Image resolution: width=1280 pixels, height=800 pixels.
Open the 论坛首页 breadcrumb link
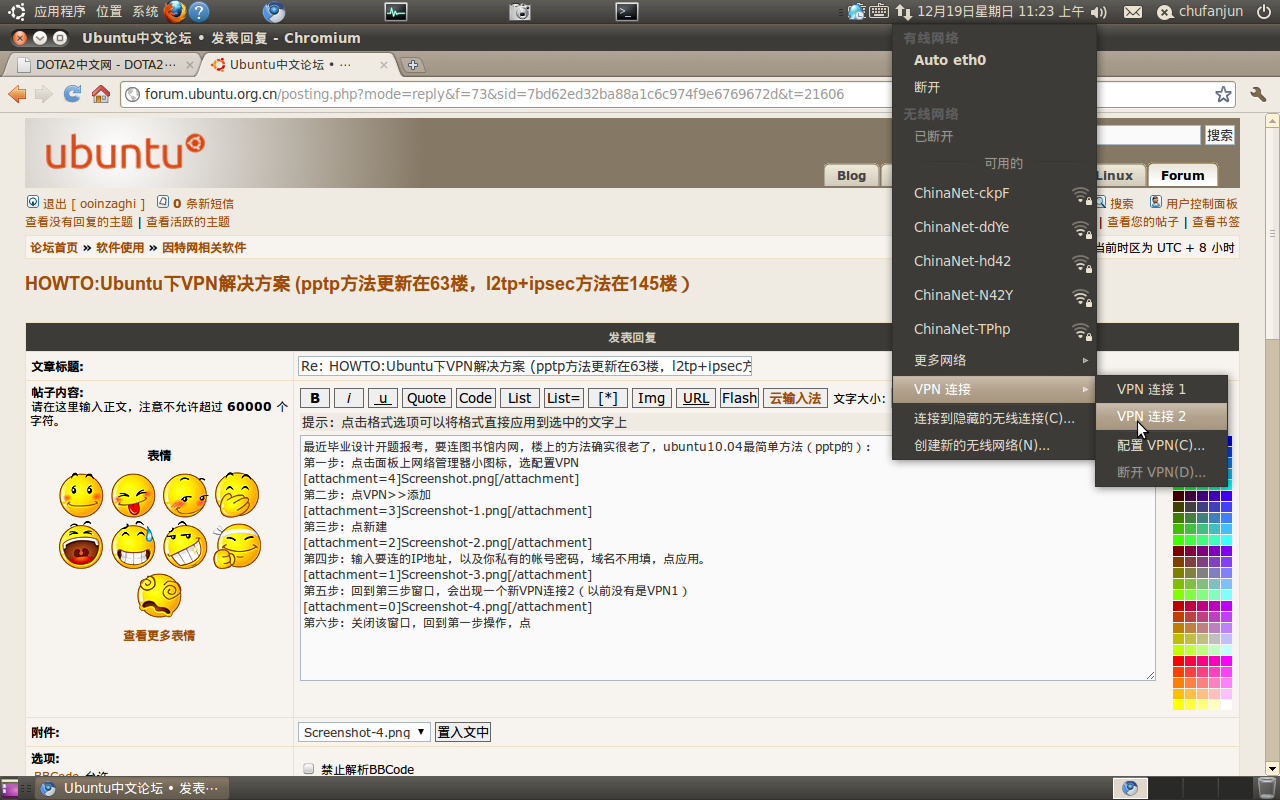54,248
